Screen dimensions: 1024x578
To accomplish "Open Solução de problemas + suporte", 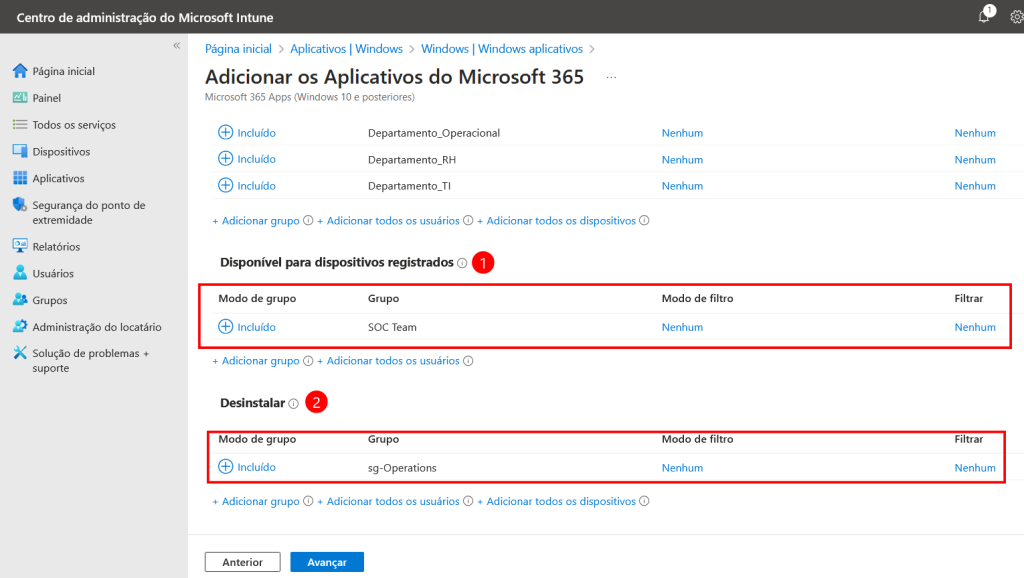I will [x=91, y=361].
